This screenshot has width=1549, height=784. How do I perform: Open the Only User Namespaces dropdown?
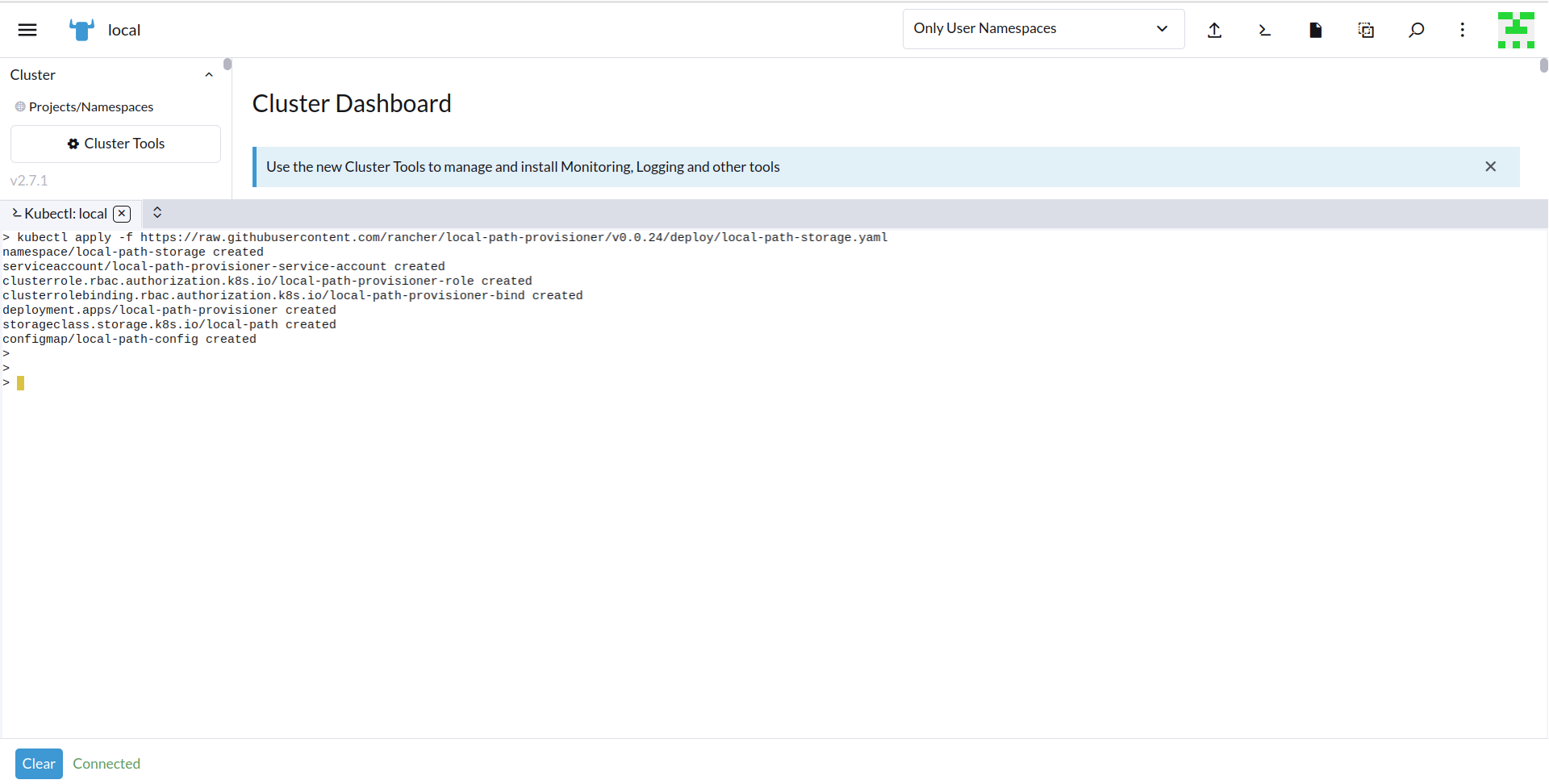1042,29
